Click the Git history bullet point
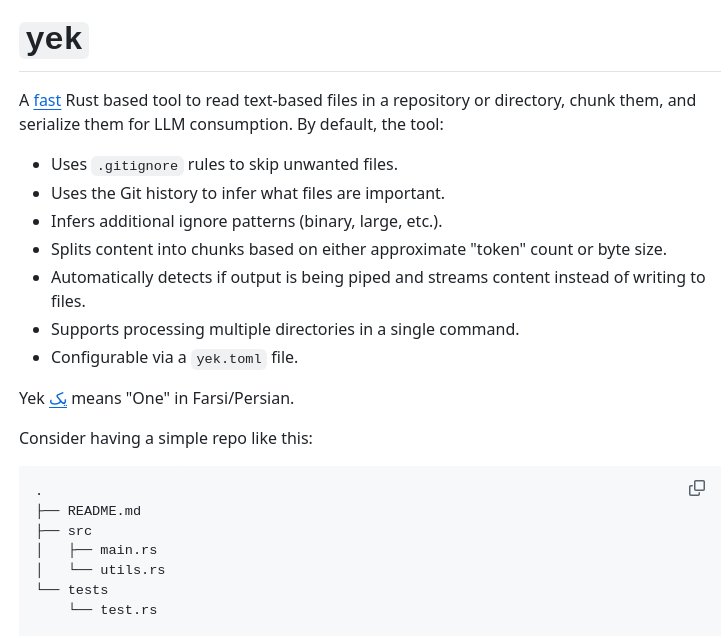Screen dimensions: 728x638 tap(248, 193)
